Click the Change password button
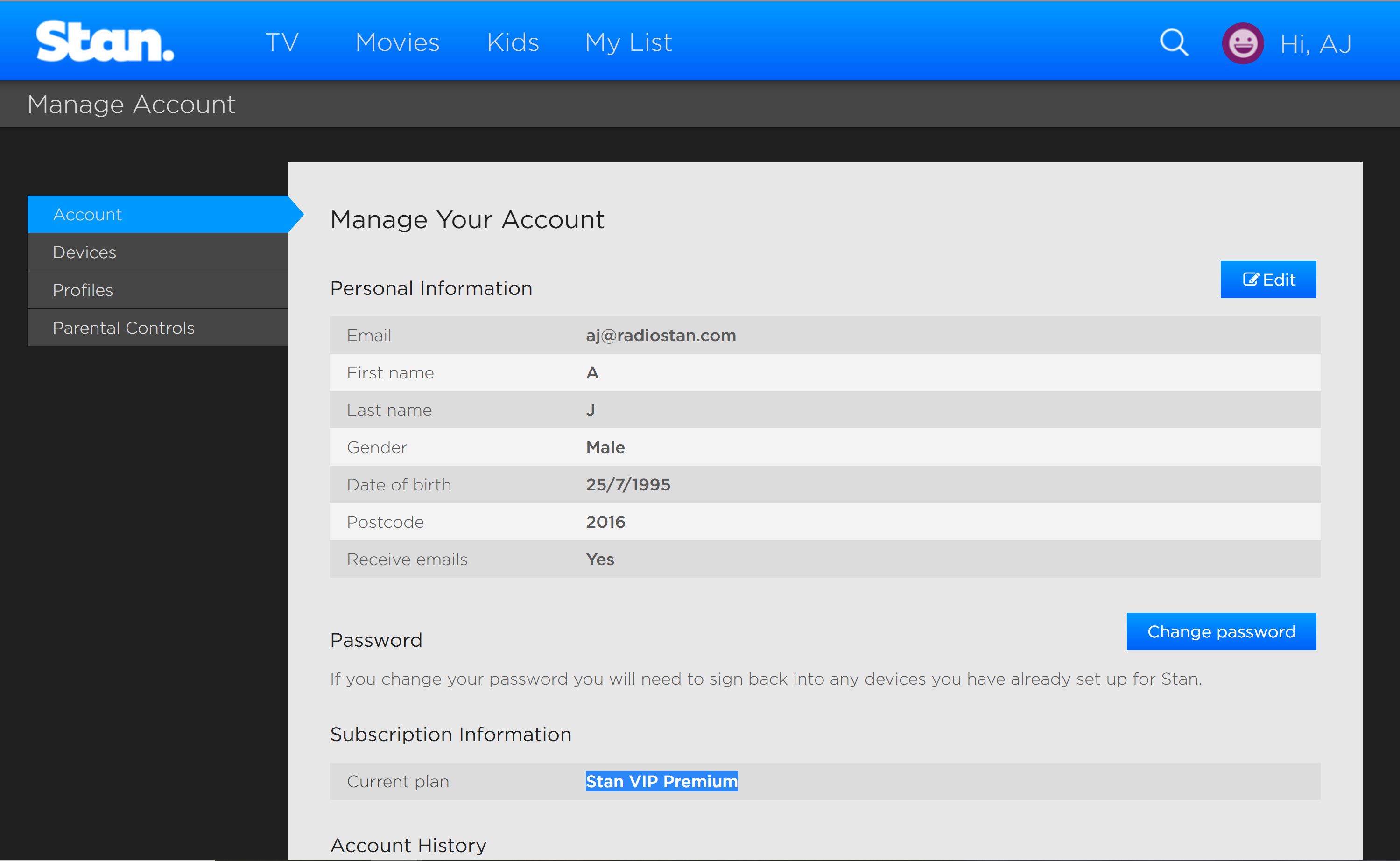The height and width of the screenshot is (861, 1400). coord(1221,631)
